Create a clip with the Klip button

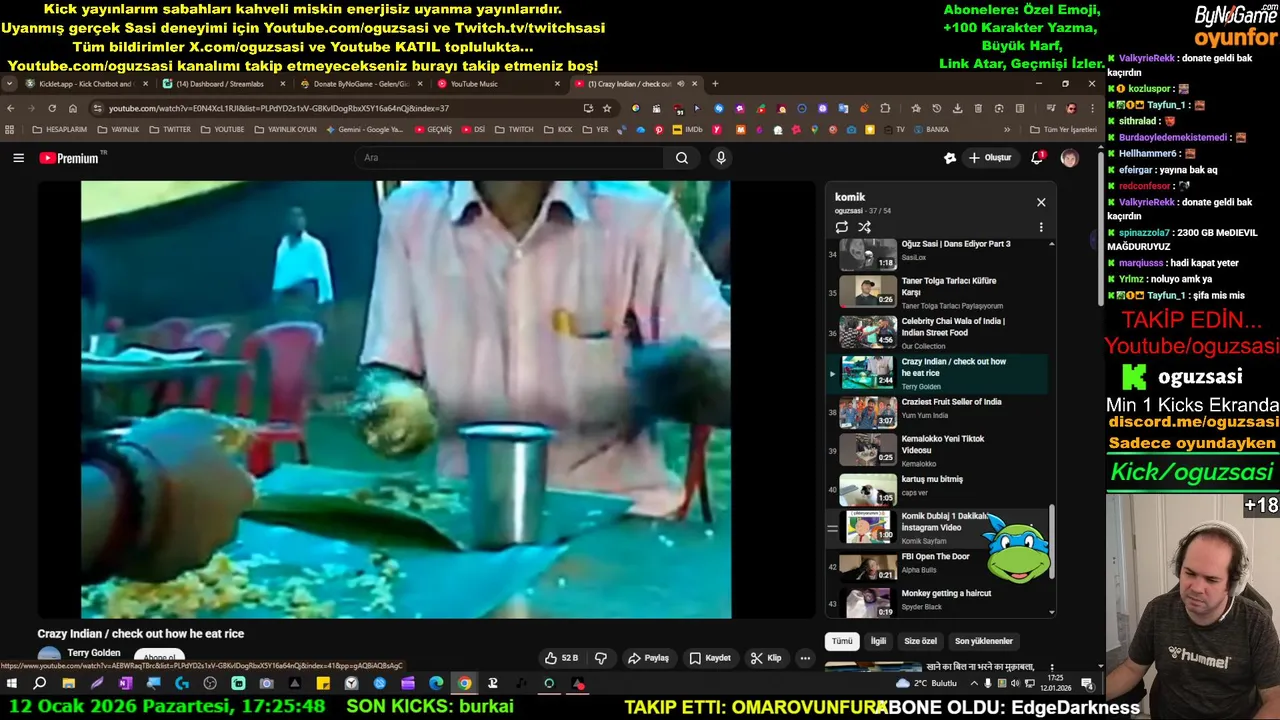click(766, 658)
